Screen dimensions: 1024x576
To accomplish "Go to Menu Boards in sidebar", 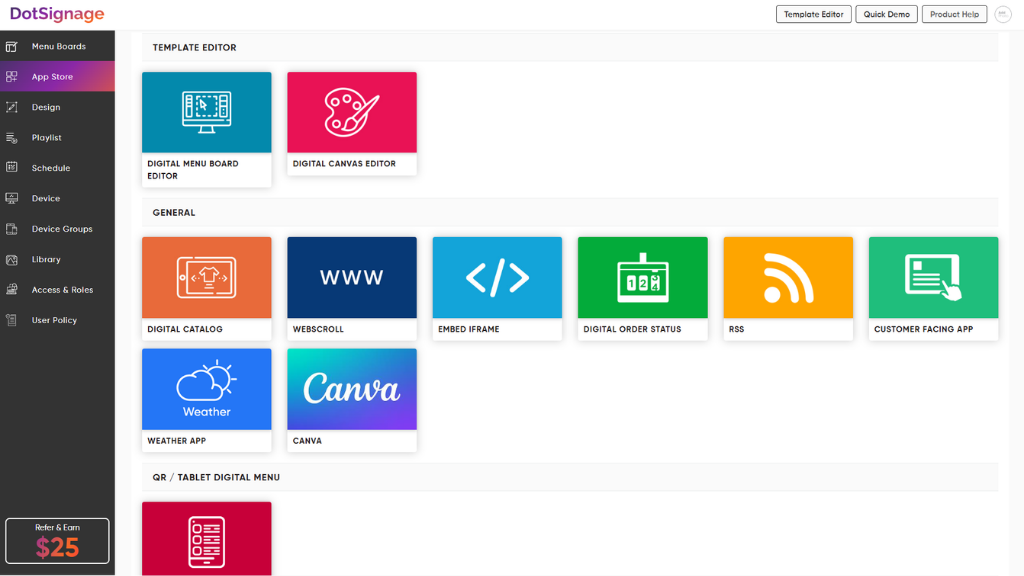I will [57, 46].
